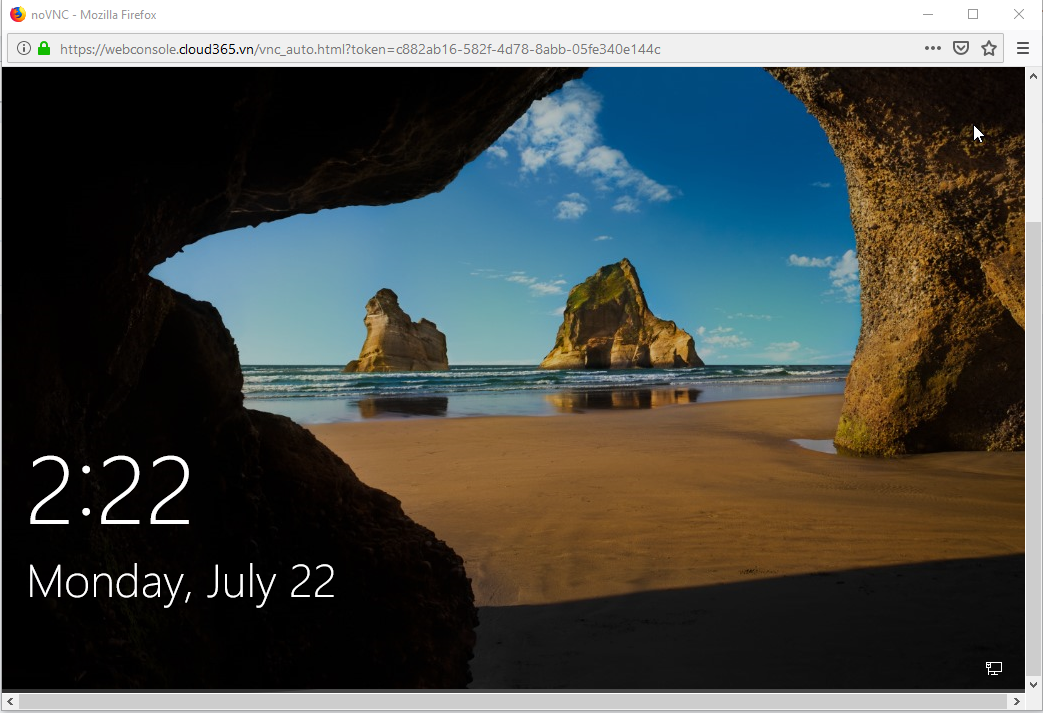Screen dimensions: 1043x713
Task: Click the Firefox logo in the title bar
Action: (17, 14)
